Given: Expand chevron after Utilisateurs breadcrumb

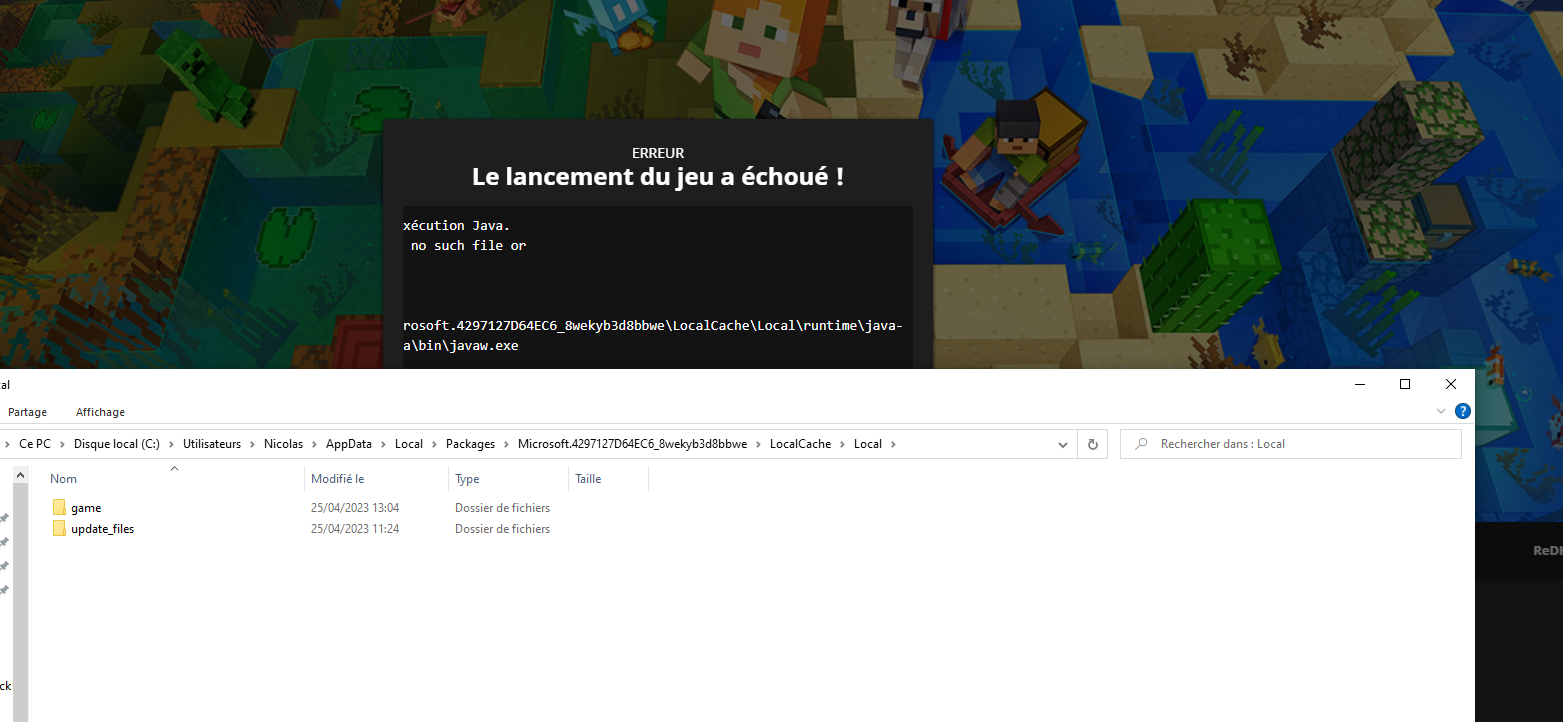Looking at the screenshot, I should coord(252,444).
